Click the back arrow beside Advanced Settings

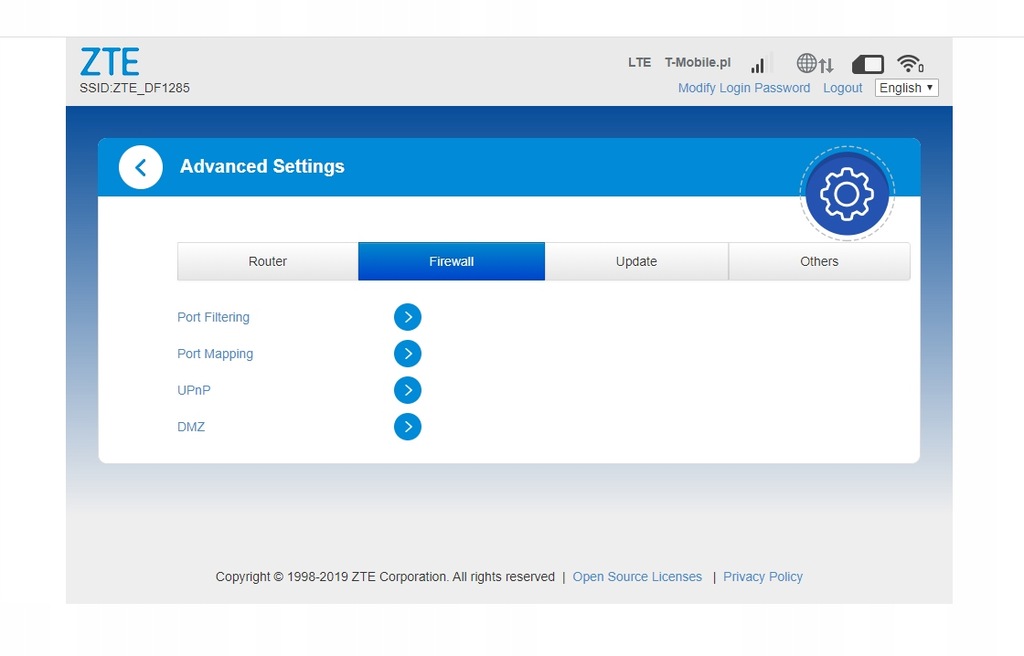point(140,168)
